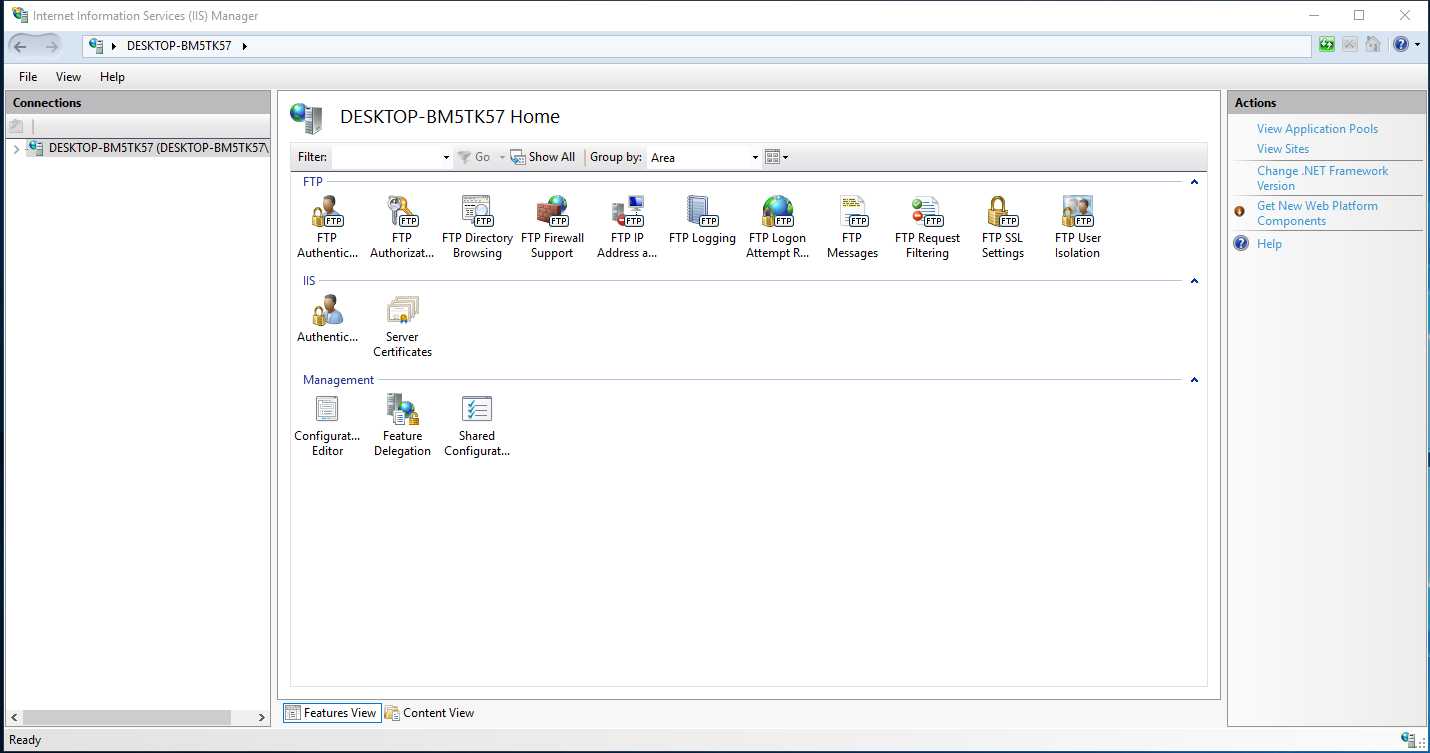Click the Stop icon in address bar
Image resolution: width=1430 pixels, height=753 pixels.
1350,45
